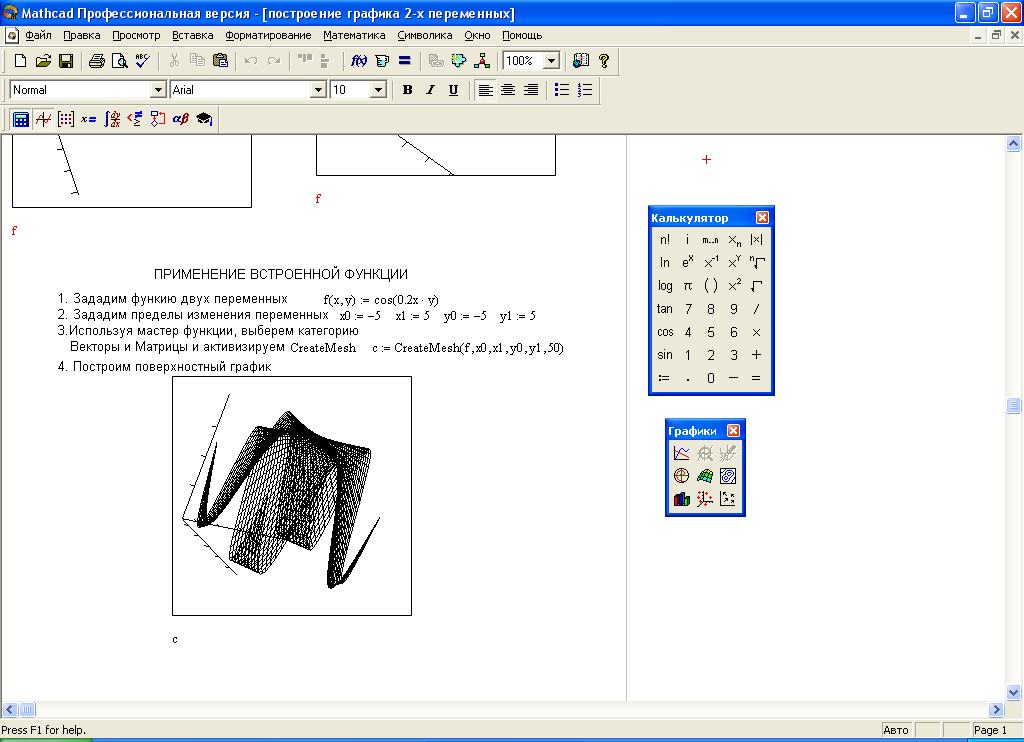Print the document with the printer icon
1024x742 pixels.
pyautogui.click(x=97, y=61)
